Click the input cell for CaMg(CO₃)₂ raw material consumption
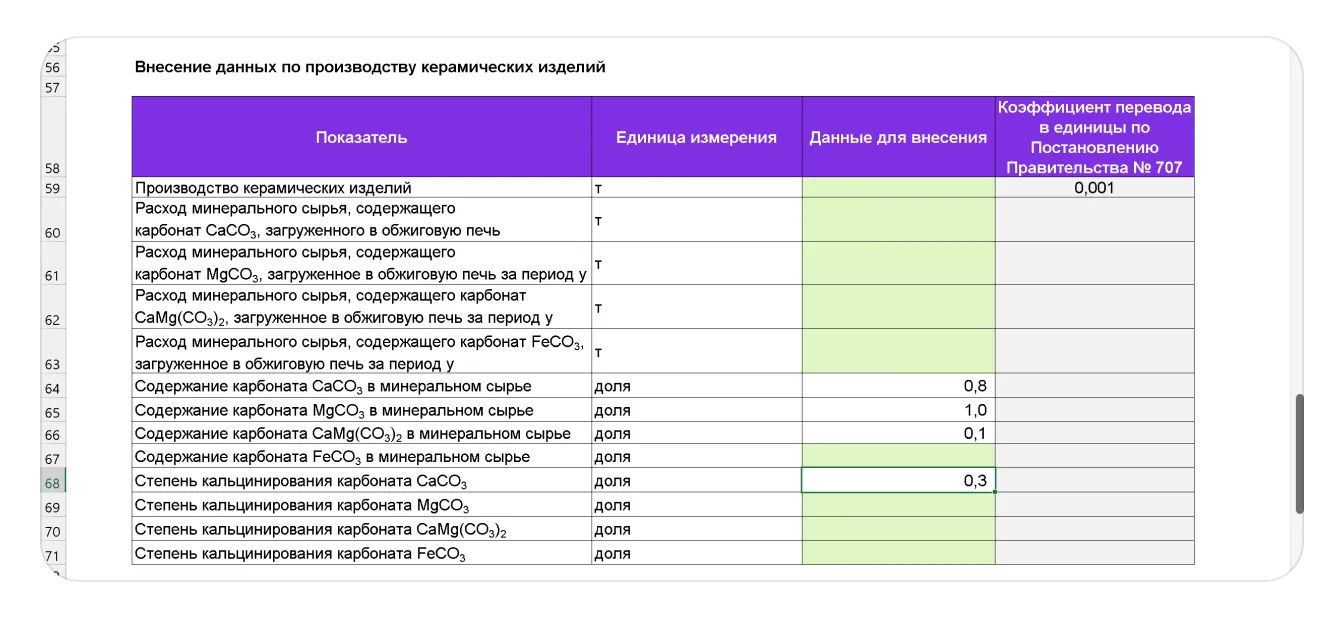 pos(898,308)
